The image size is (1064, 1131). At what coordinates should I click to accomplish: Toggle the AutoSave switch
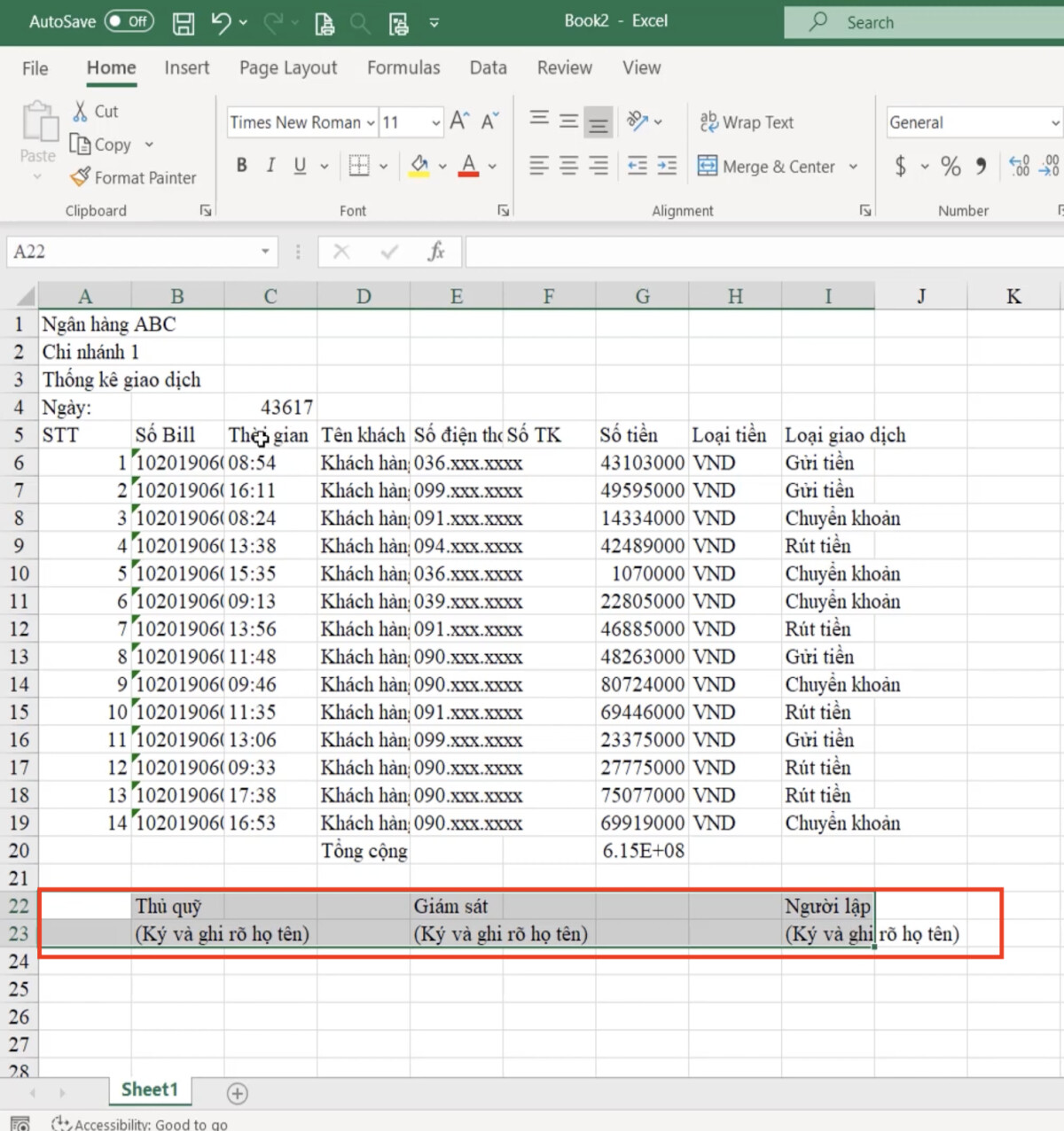129,21
